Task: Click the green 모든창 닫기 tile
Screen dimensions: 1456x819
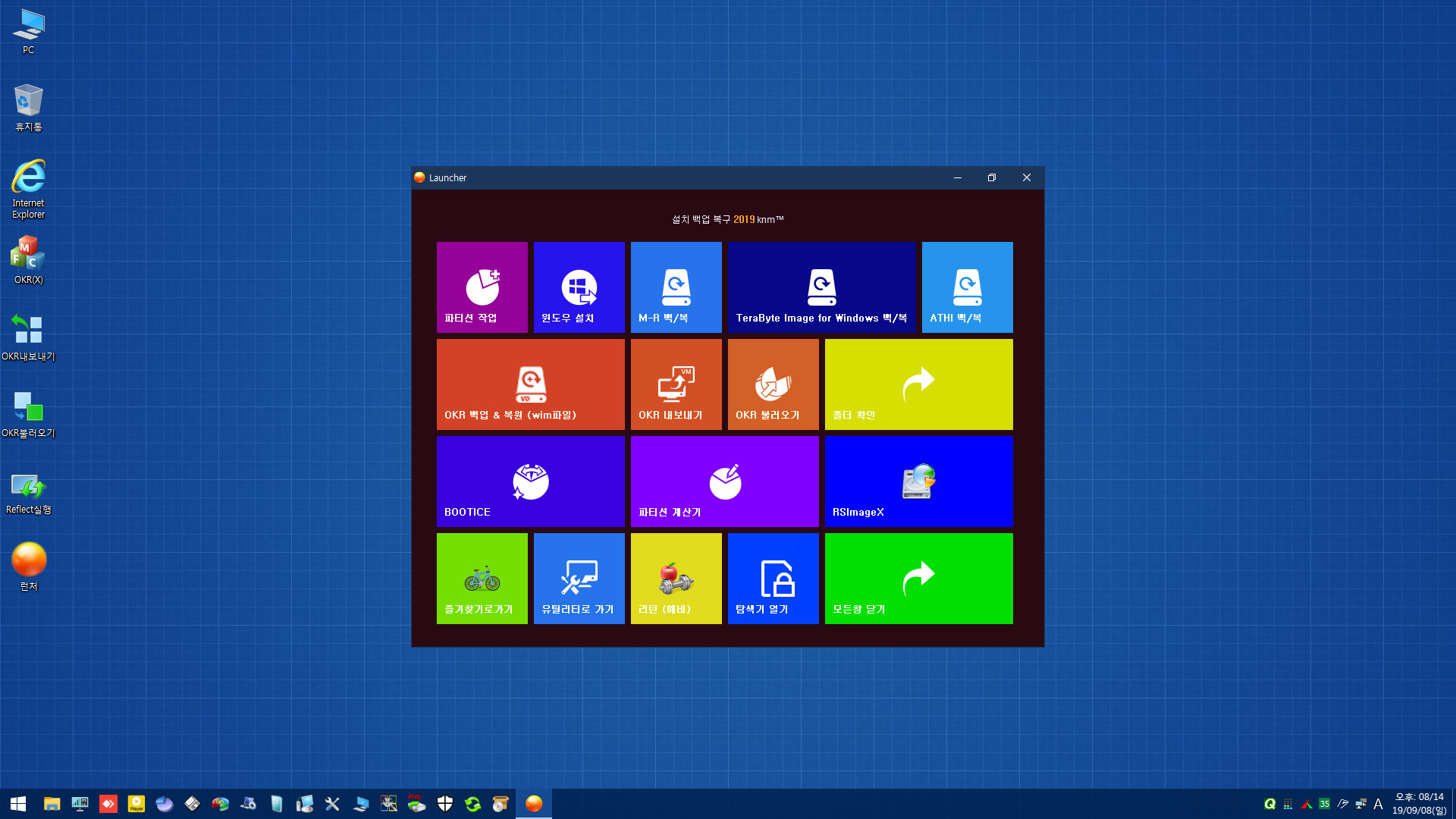Action: pyautogui.click(x=918, y=579)
